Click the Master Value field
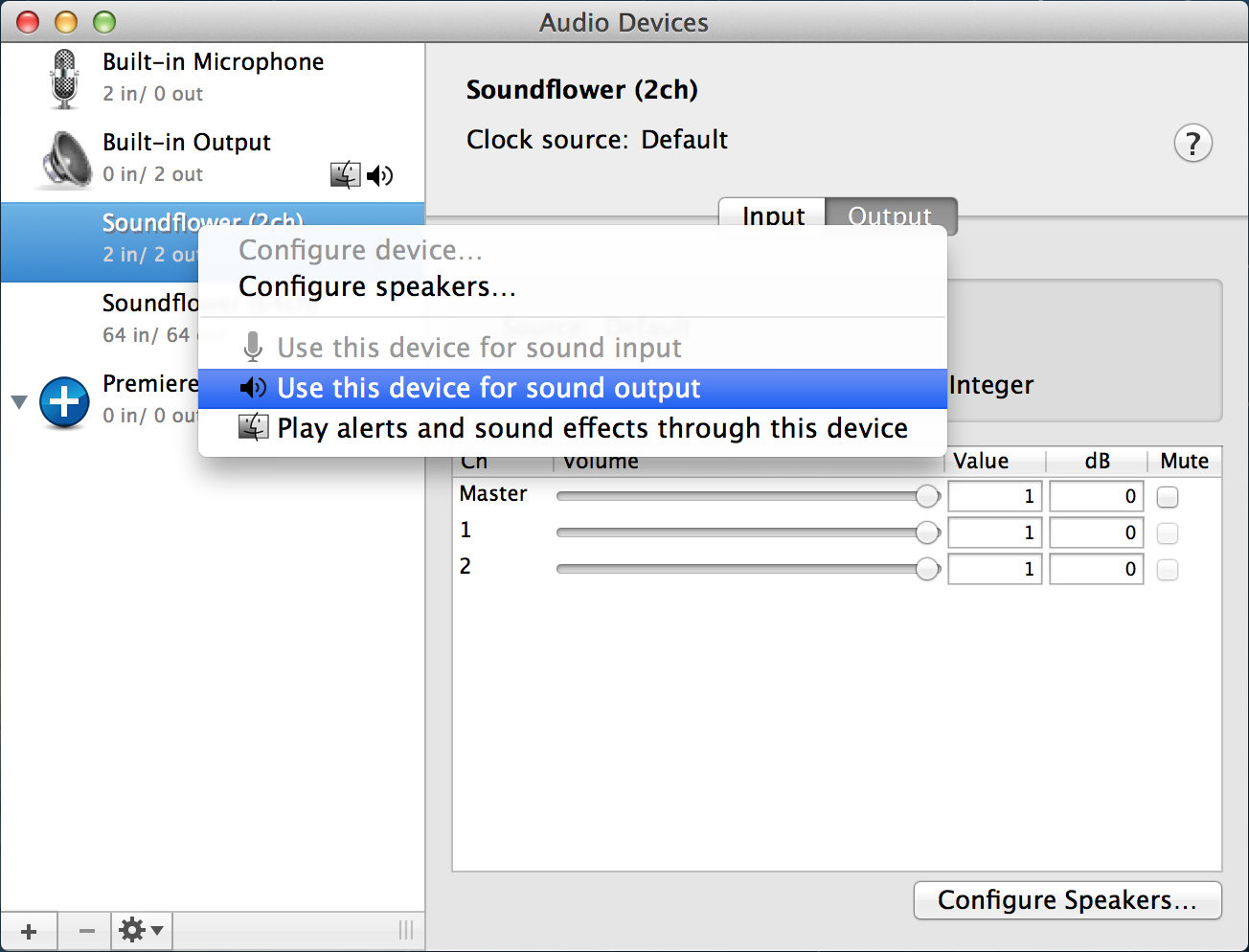The height and width of the screenshot is (952, 1249). coord(995,496)
